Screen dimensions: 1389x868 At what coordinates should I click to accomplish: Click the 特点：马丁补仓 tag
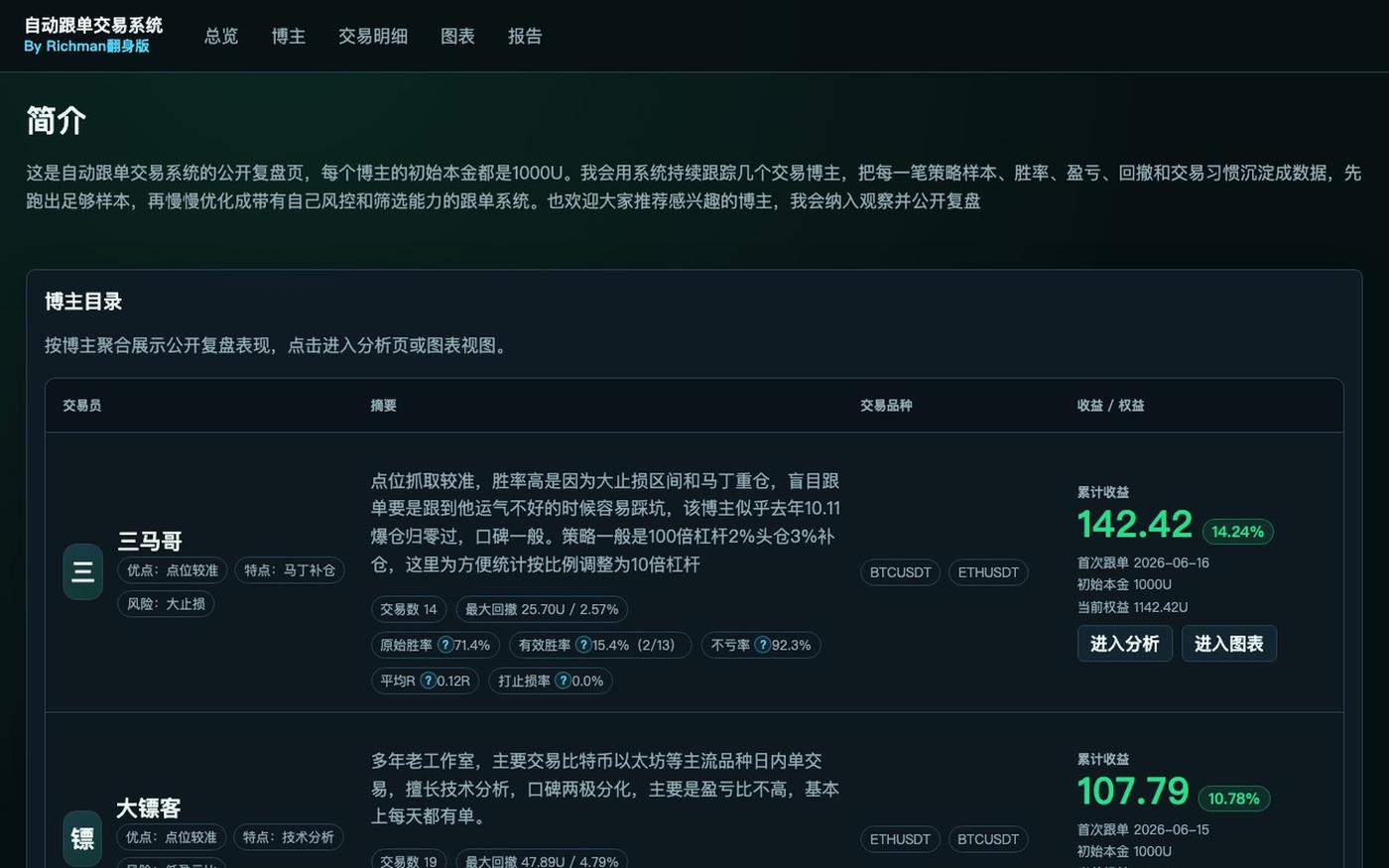tap(290, 570)
